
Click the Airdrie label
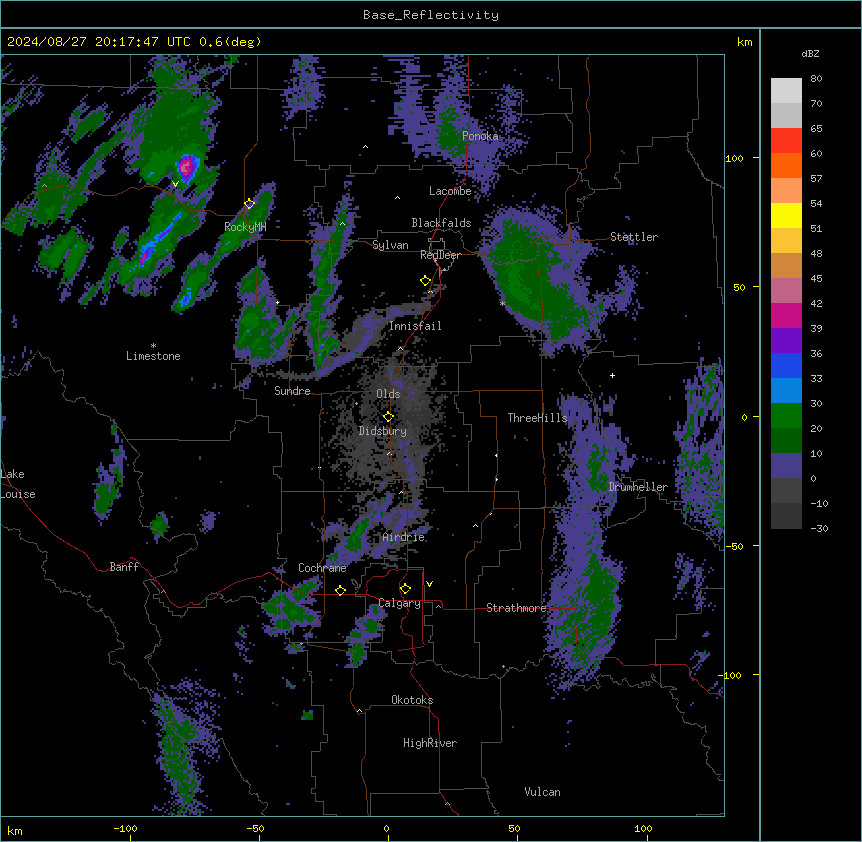(x=404, y=537)
